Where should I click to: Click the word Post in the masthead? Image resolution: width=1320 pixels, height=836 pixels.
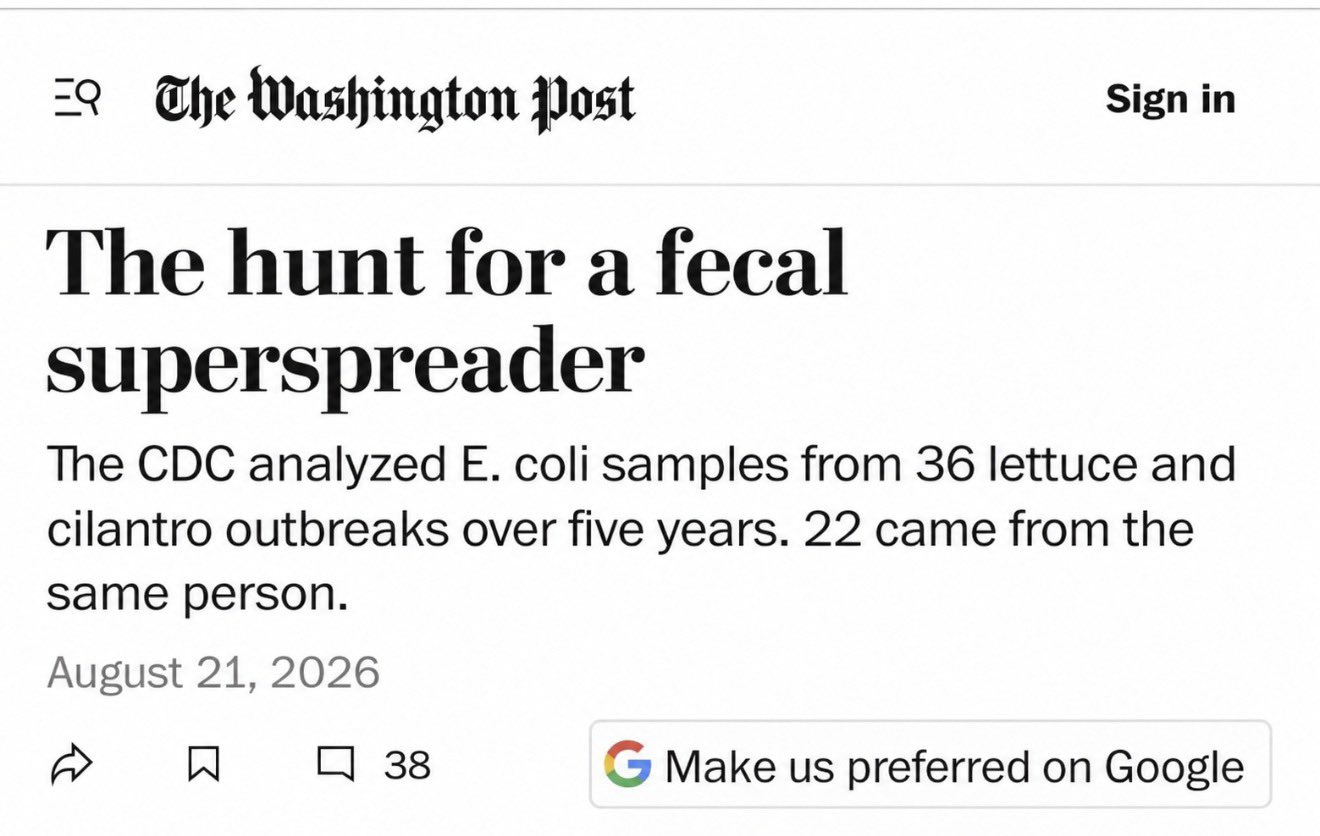[585, 100]
